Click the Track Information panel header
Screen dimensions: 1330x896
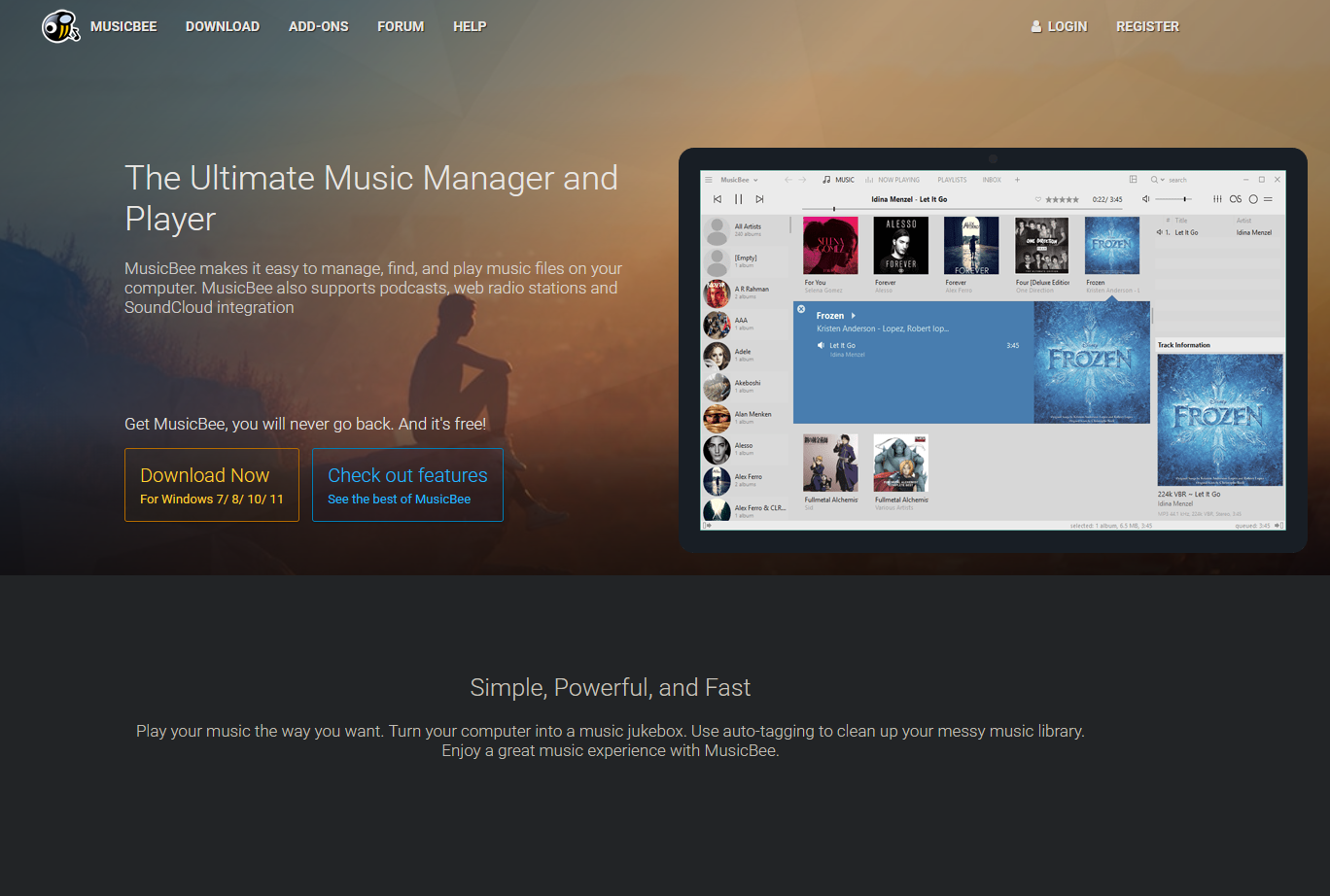pyautogui.click(x=1219, y=345)
